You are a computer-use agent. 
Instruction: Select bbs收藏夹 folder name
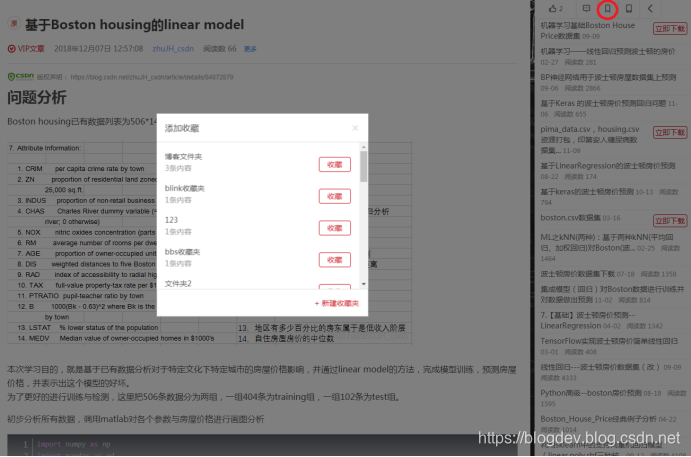click(182, 252)
